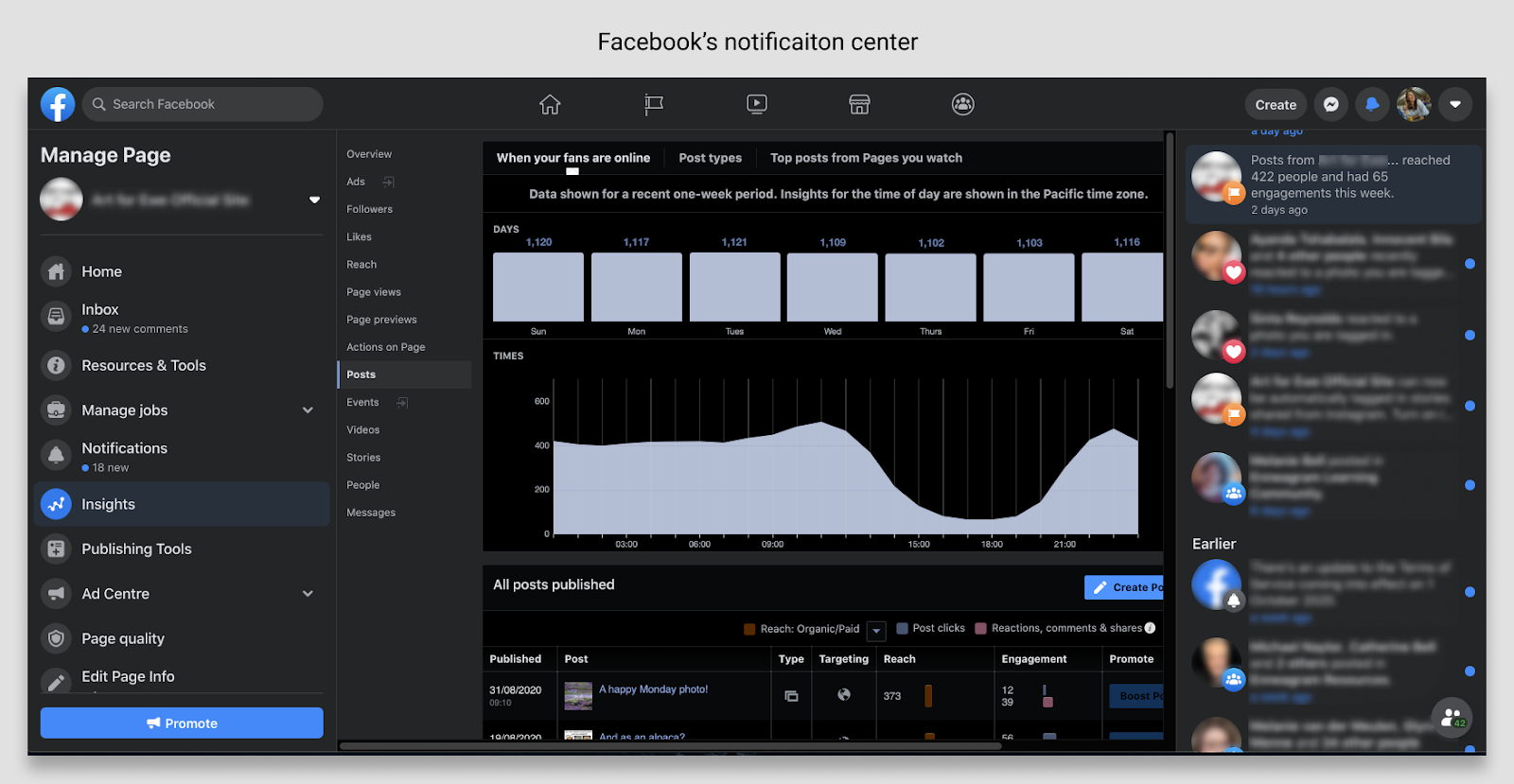Open the Pages flag icon in top bar

pyautogui.click(x=654, y=104)
